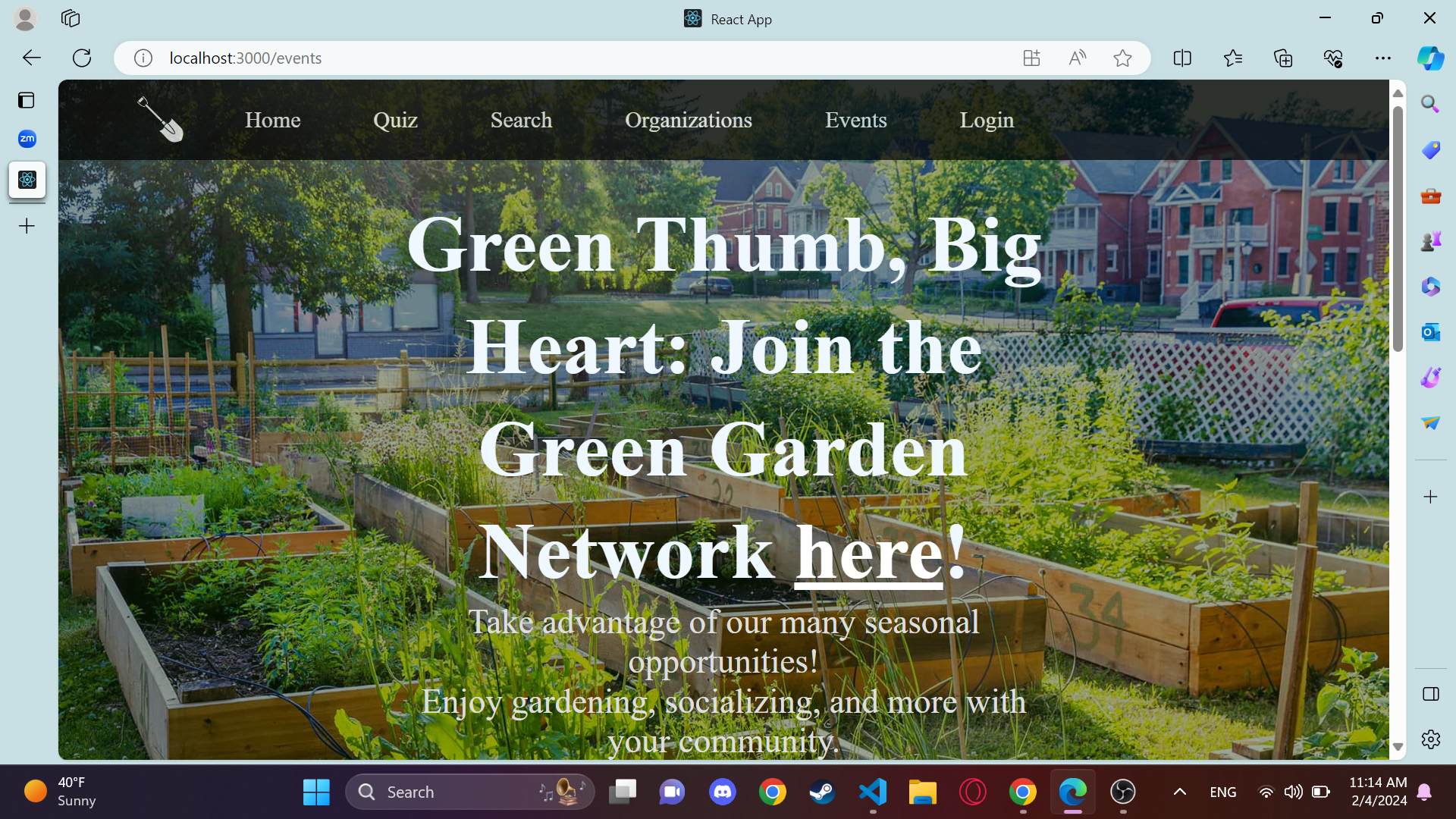1456x819 pixels.
Task: Open browser Collections icon
Action: click(1283, 58)
